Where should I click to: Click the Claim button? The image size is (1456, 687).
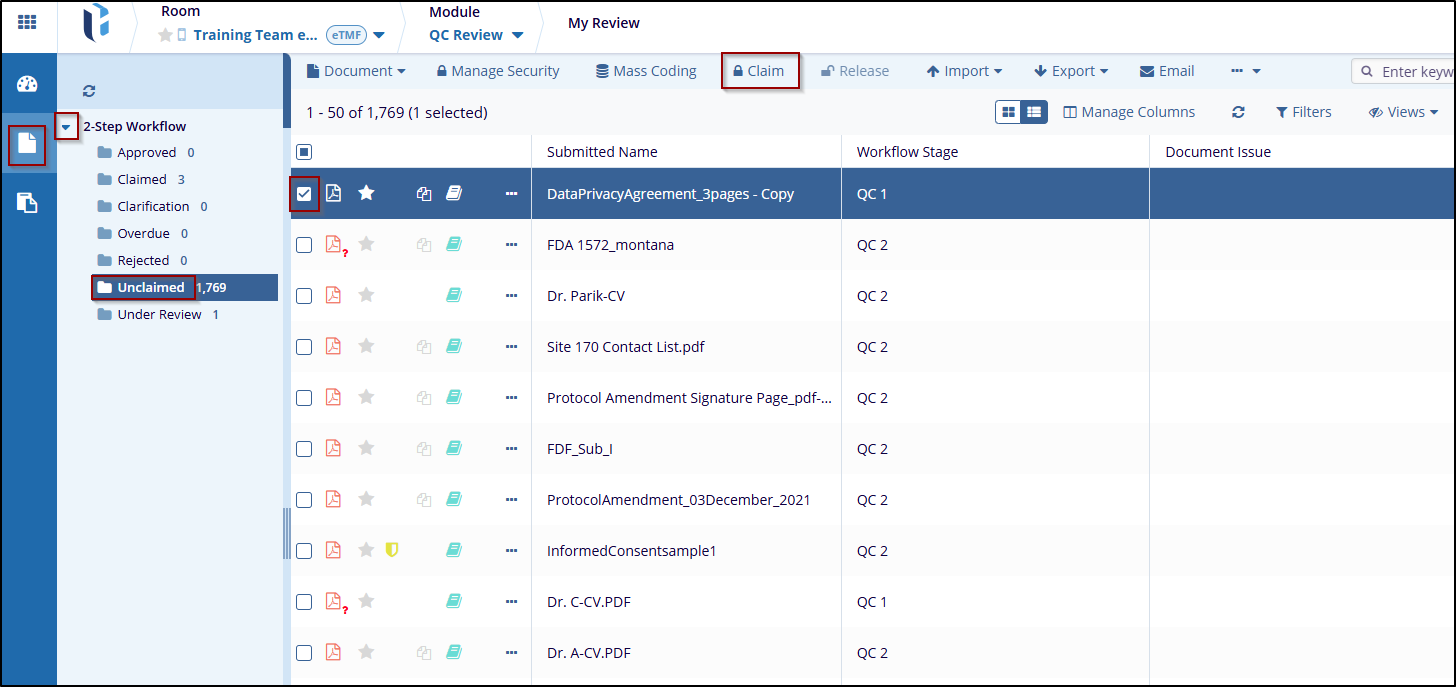[759, 71]
